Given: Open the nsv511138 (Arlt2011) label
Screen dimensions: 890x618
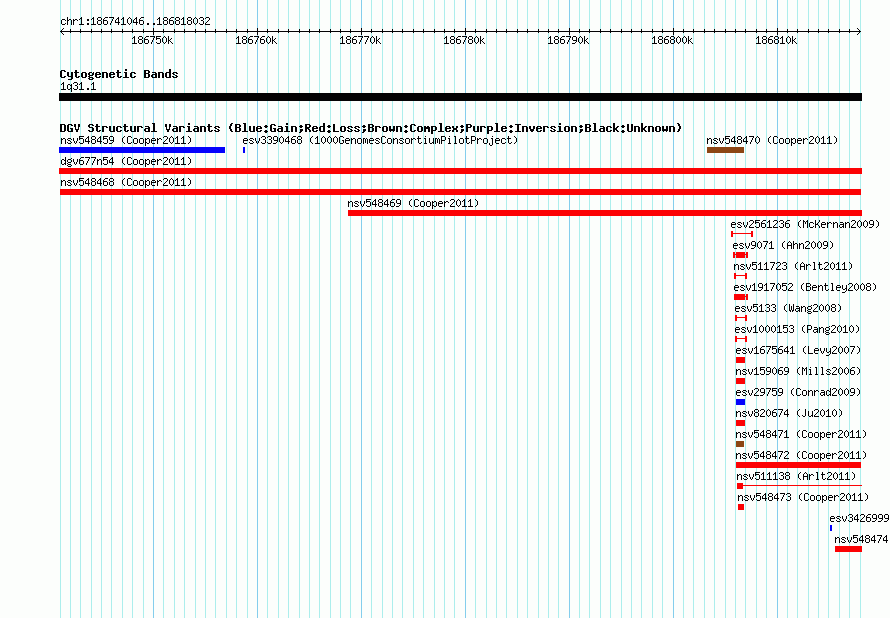Looking at the screenshot, I should (796, 476).
